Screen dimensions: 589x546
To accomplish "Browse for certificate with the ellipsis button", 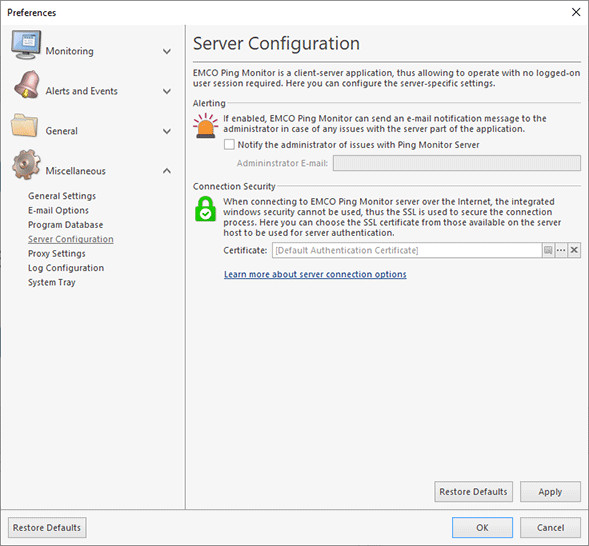I will pyautogui.click(x=561, y=250).
